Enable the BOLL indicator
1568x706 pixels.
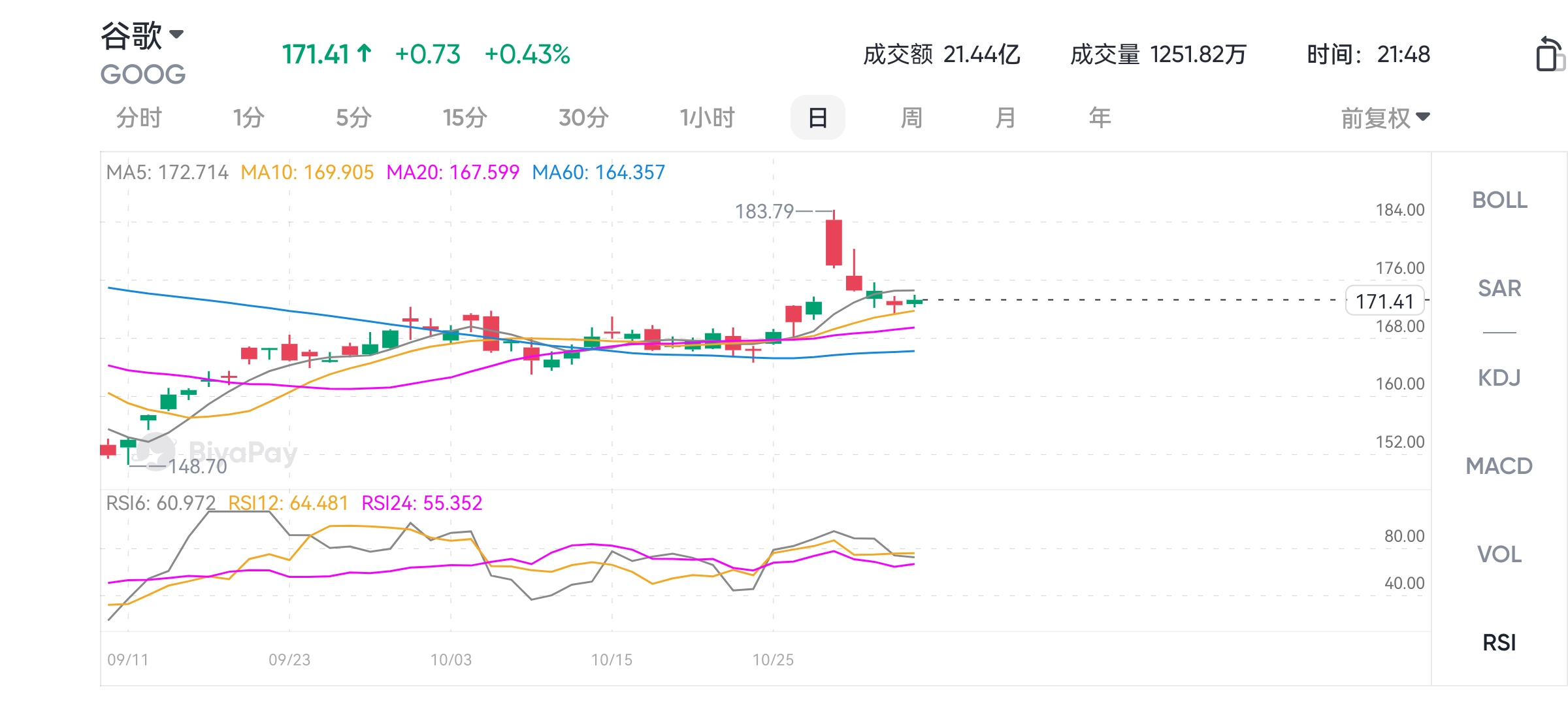pos(1499,200)
